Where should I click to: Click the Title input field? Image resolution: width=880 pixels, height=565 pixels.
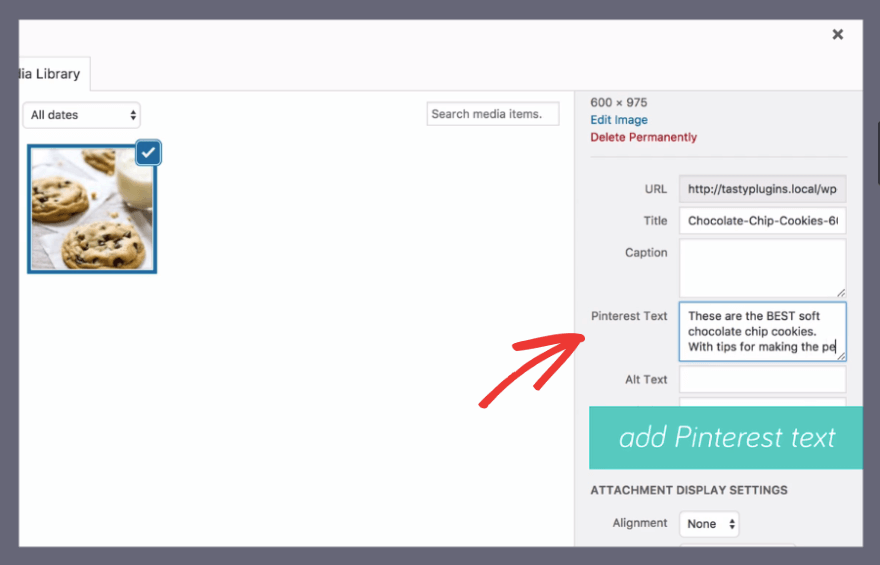(x=762, y=221)
